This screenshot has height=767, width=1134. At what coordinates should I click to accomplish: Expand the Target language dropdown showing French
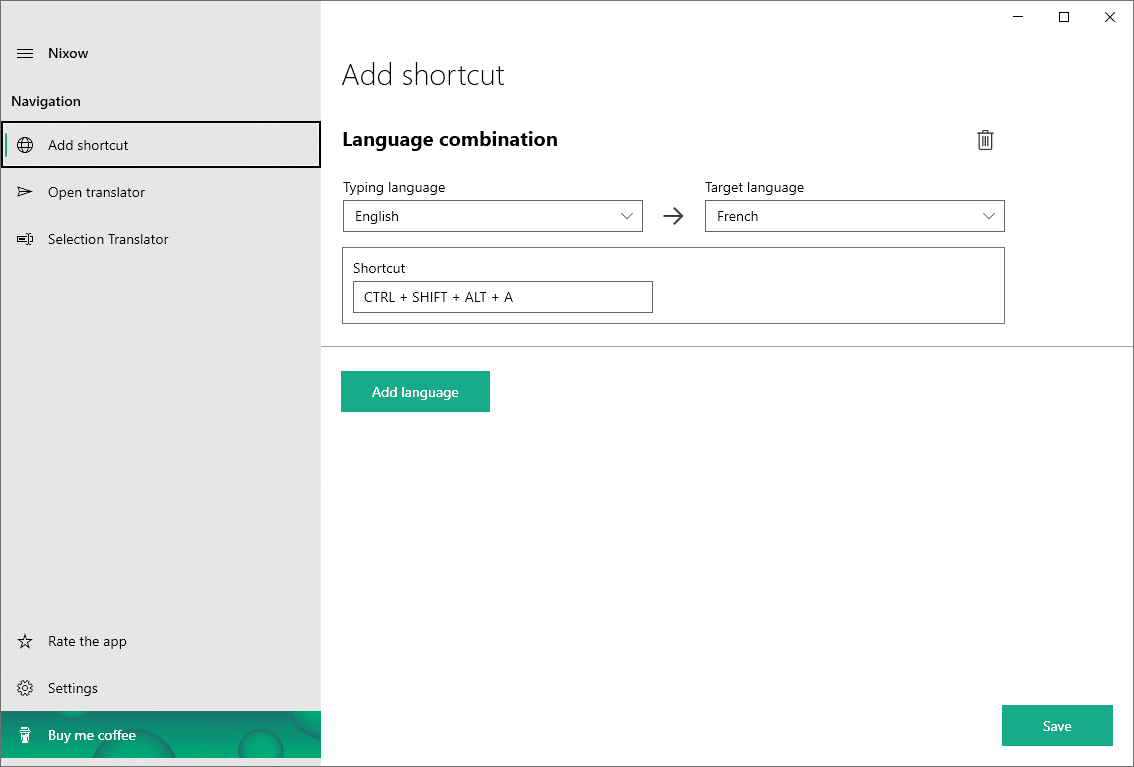[x=854, y=216]
